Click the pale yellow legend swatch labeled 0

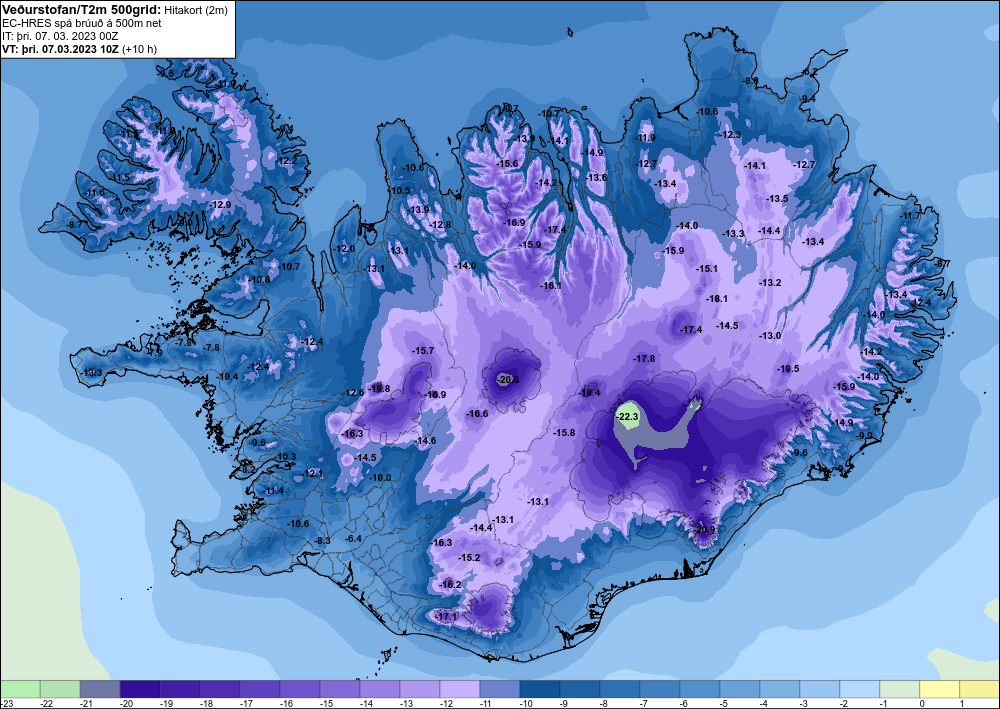940,689
